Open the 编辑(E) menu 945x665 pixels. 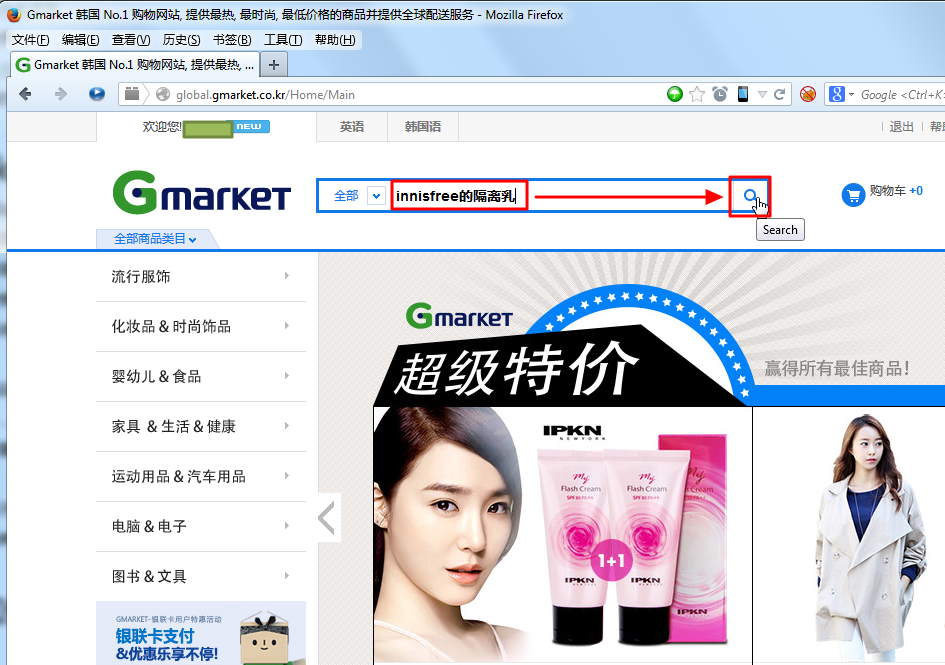pyautogui.click(x=80, y=40)
